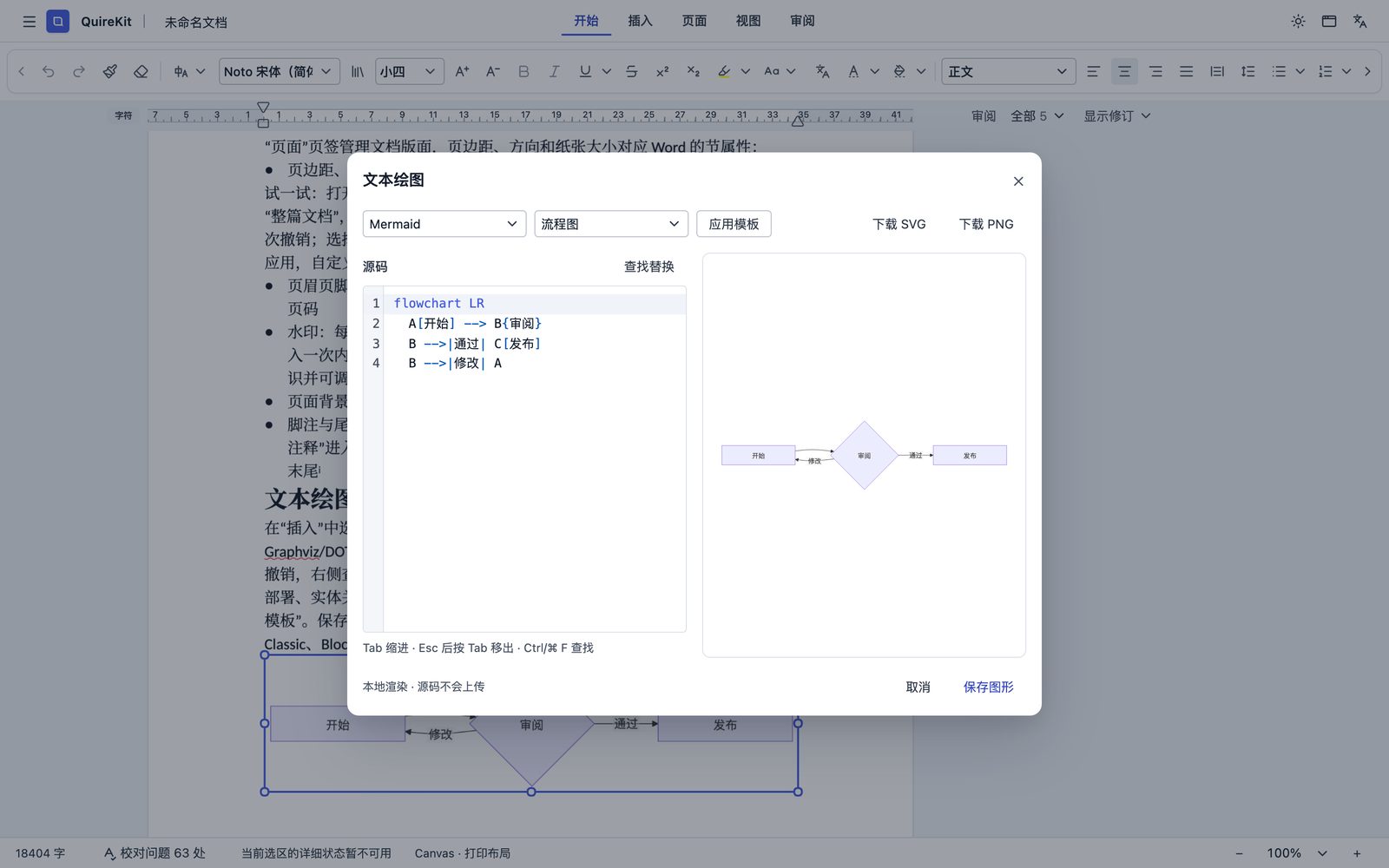Click the clear formatting eraser icon
Image resolution: width=1389 pixels, height=868 pixels.
[141, 71]
